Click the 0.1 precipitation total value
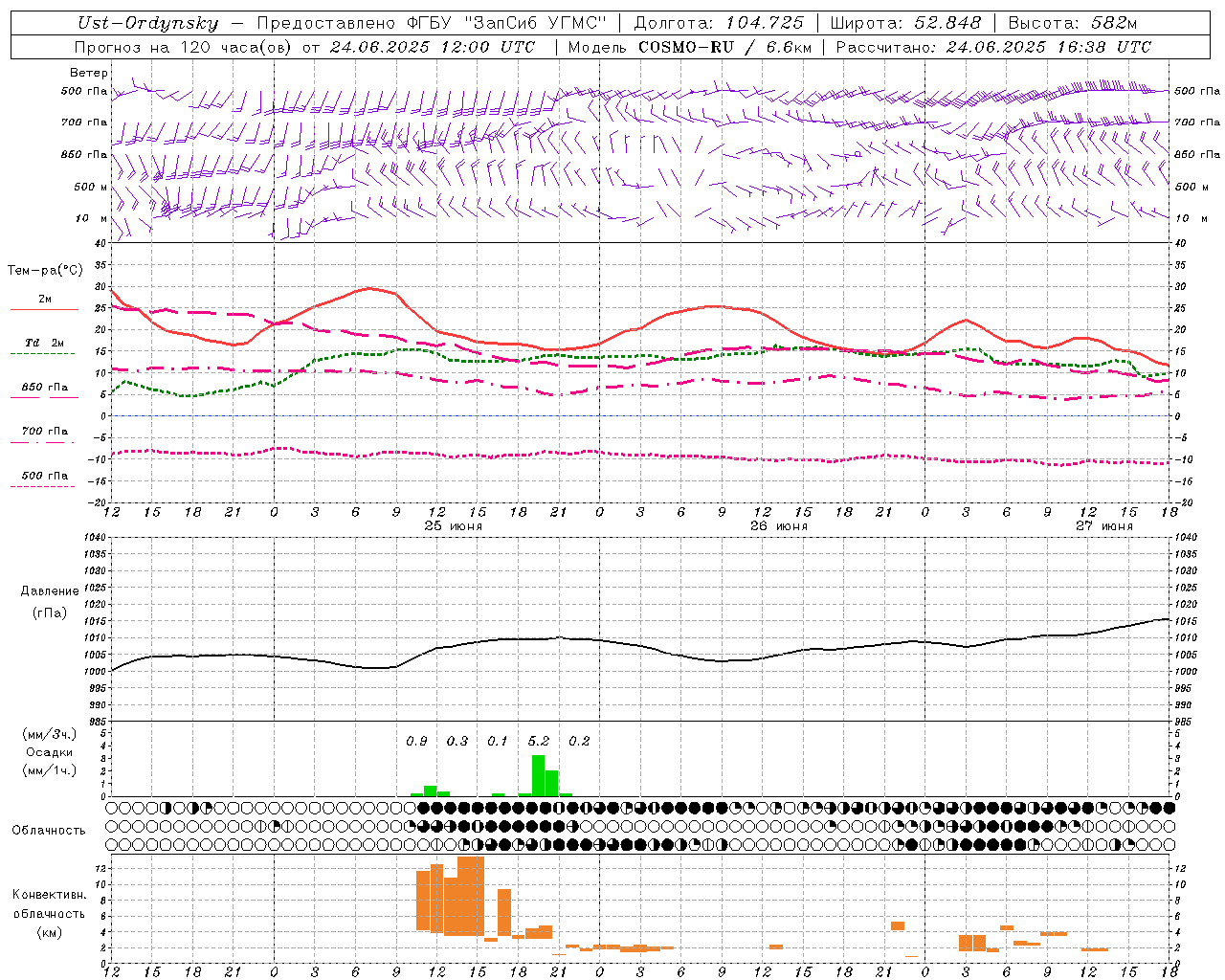The width and height of the screenshot is (1225, 980). (x=498, y=742)
